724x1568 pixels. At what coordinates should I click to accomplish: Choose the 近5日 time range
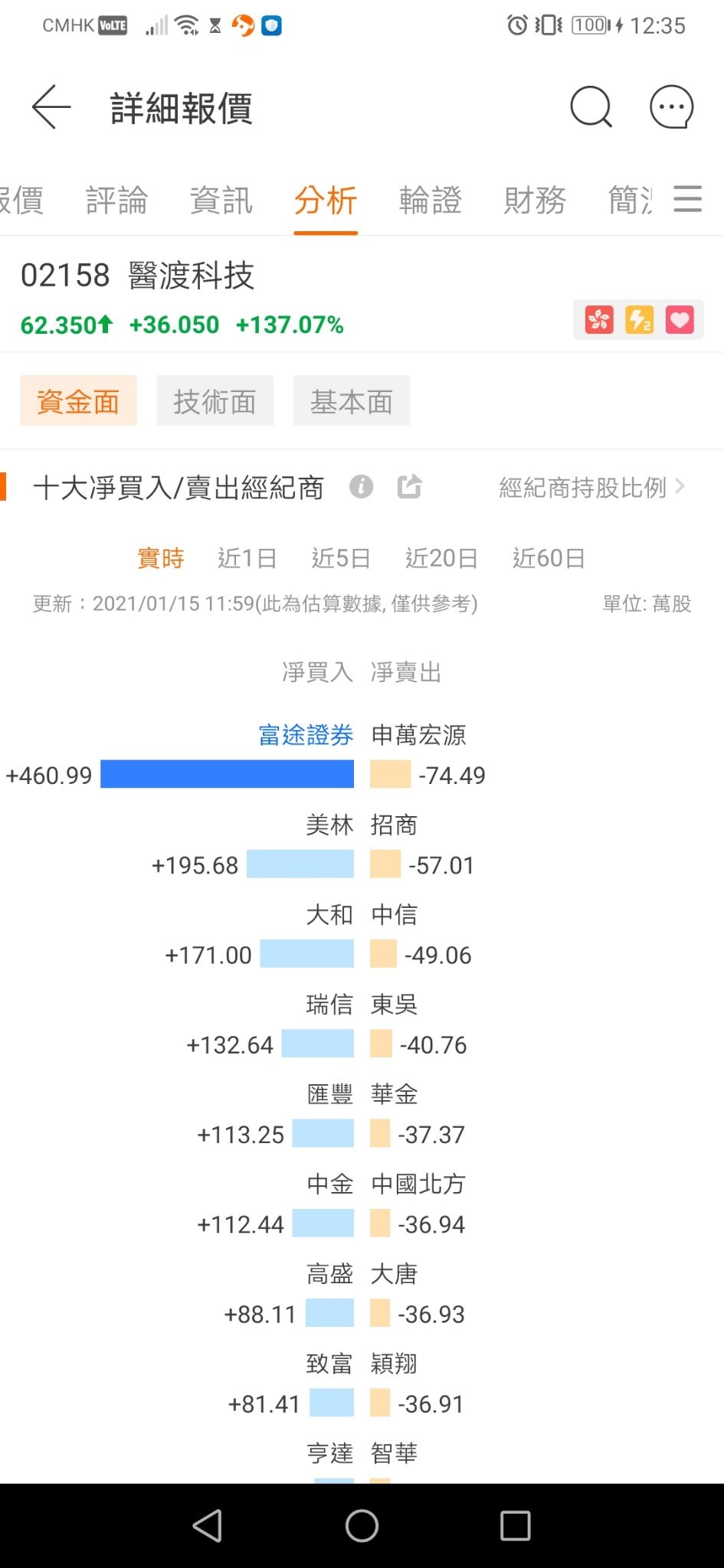341,558
